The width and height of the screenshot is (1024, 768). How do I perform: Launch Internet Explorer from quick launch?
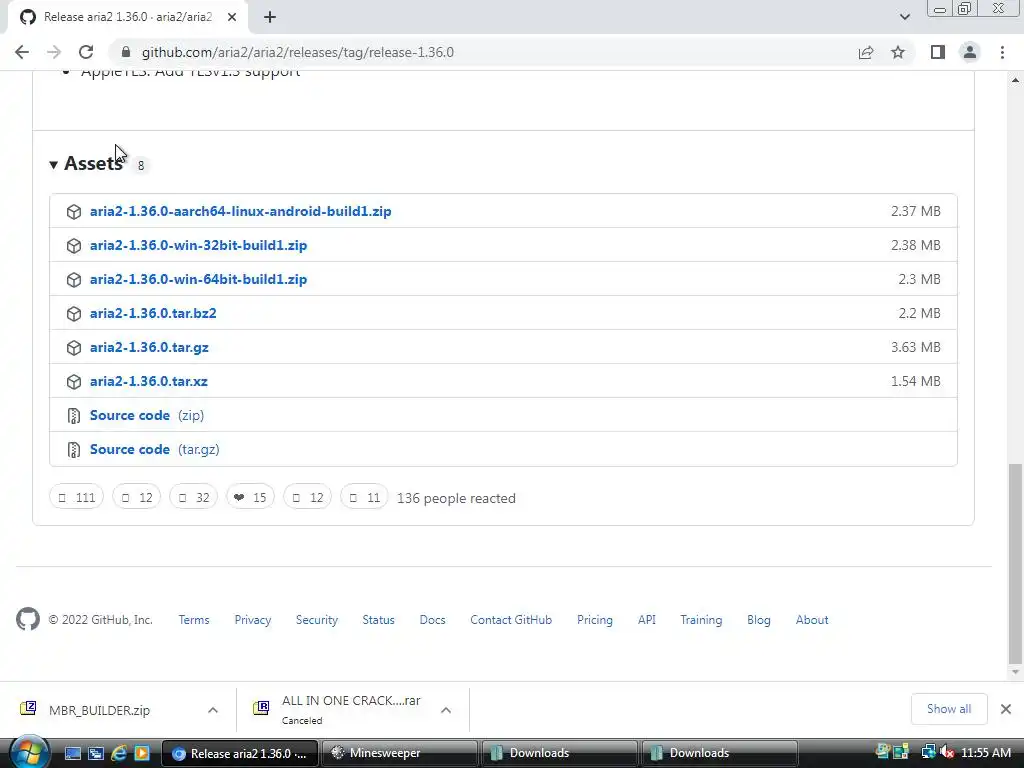(119, 753)
